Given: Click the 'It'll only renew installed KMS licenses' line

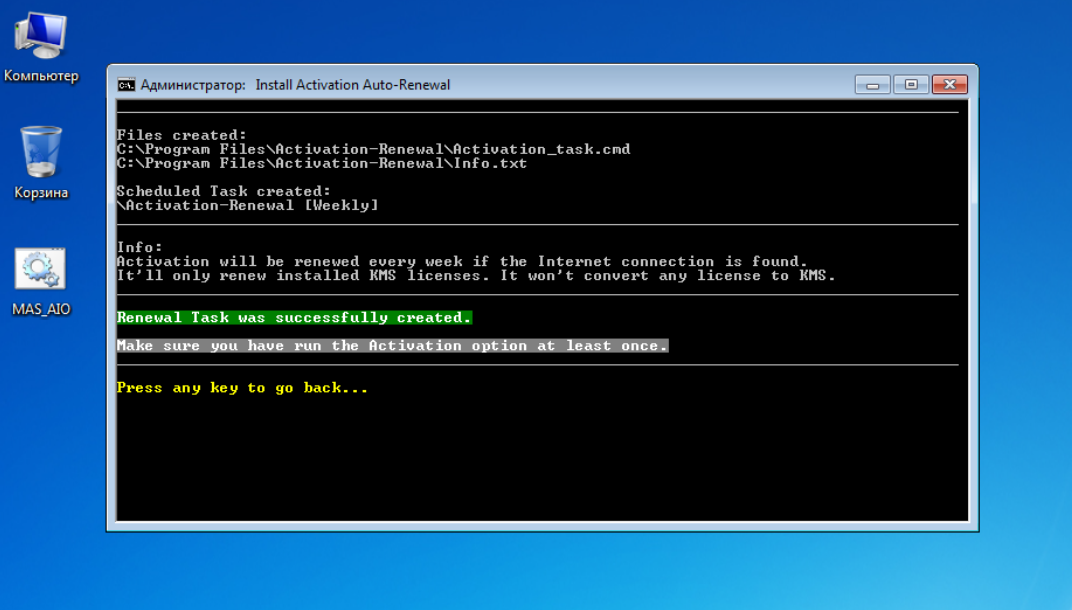Looking at the screenshot, I should (475, 275).
